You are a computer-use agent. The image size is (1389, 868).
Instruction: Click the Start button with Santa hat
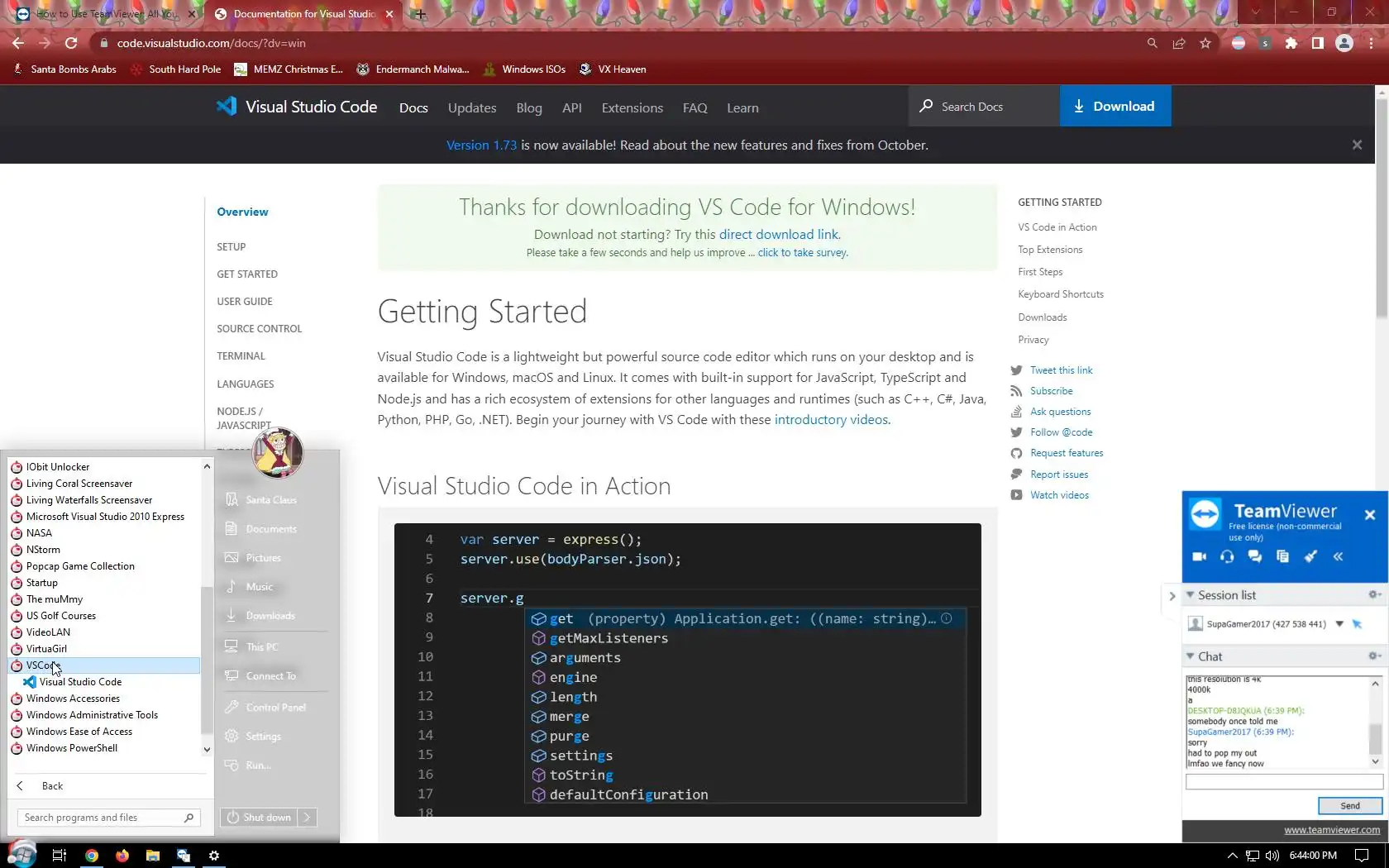click(x=21, y=854)
